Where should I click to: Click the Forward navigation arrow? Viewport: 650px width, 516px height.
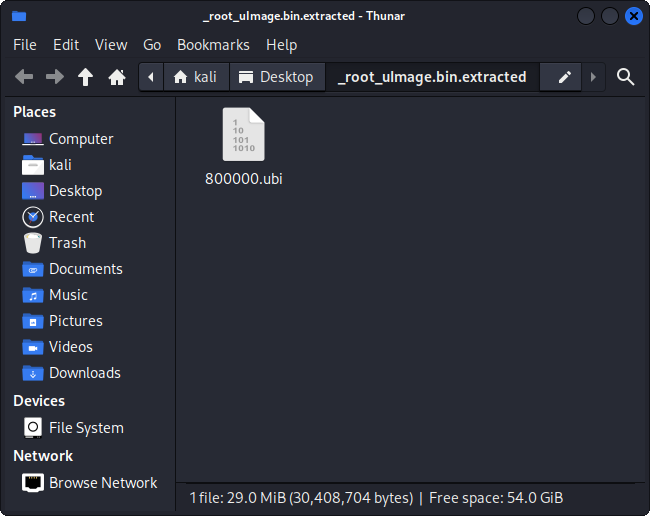(x=55, y=77)
